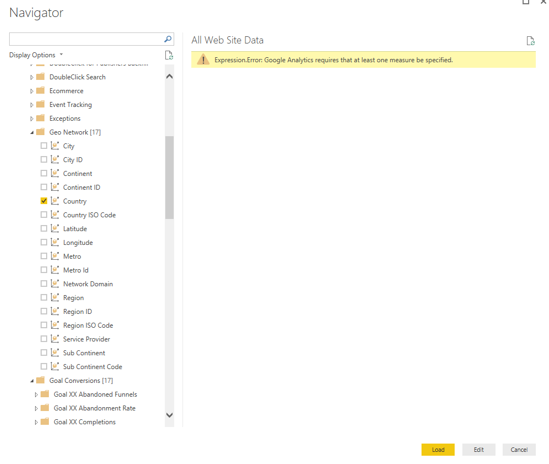Click the Load button
Screen dimensions: 549x464
(438, 450)
